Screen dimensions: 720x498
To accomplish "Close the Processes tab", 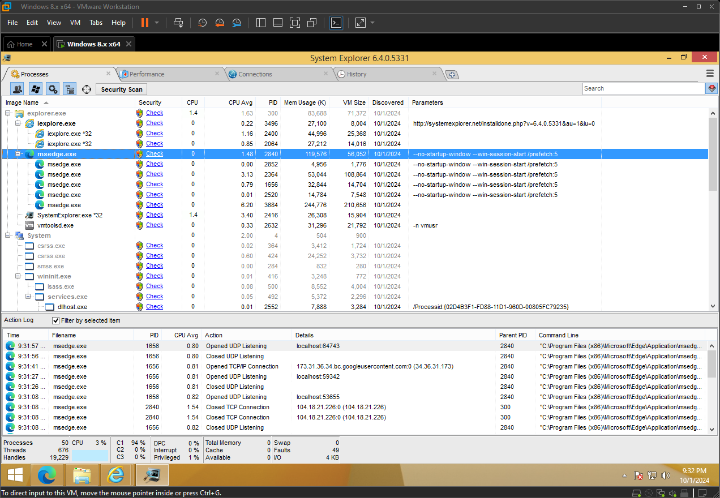I will tap(108, 73).
